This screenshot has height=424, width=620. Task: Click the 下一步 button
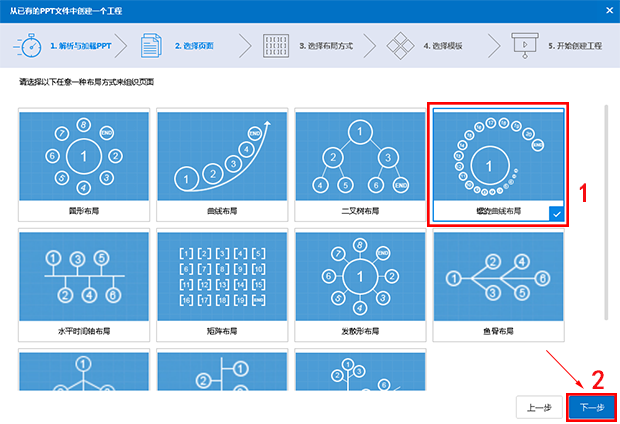click(592, 407)
